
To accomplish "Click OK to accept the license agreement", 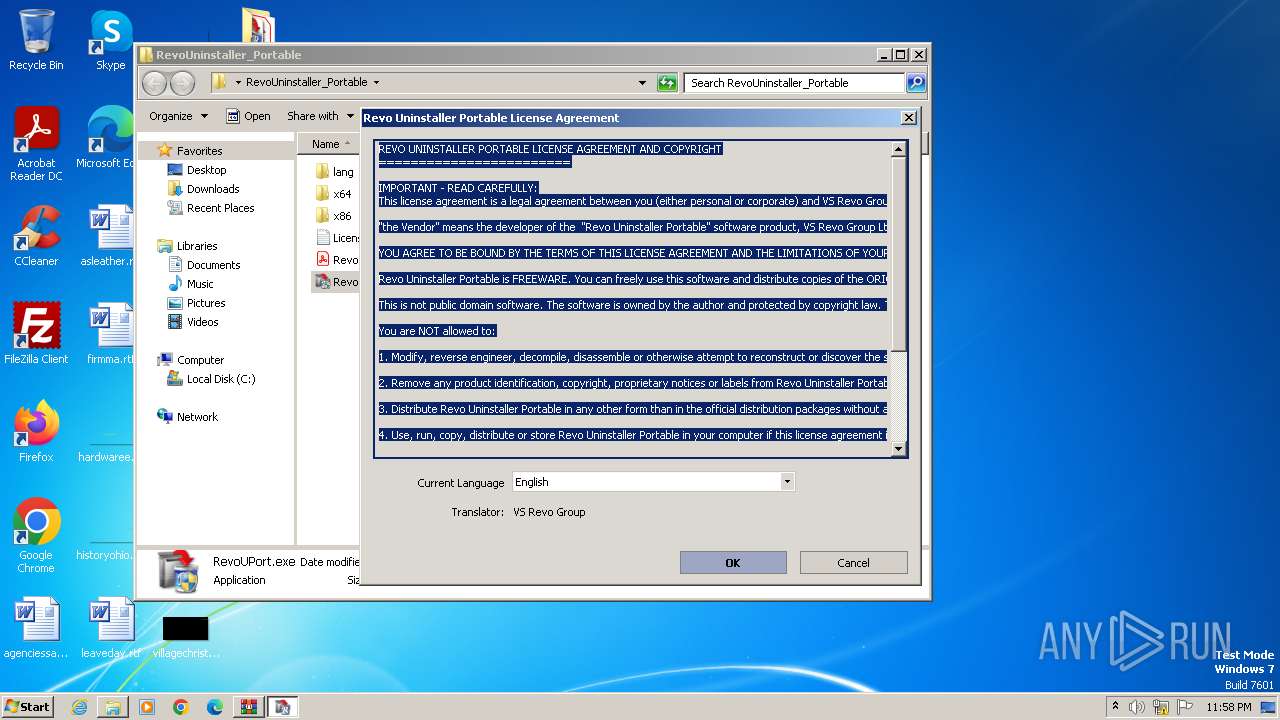I will tap(733, 562).
